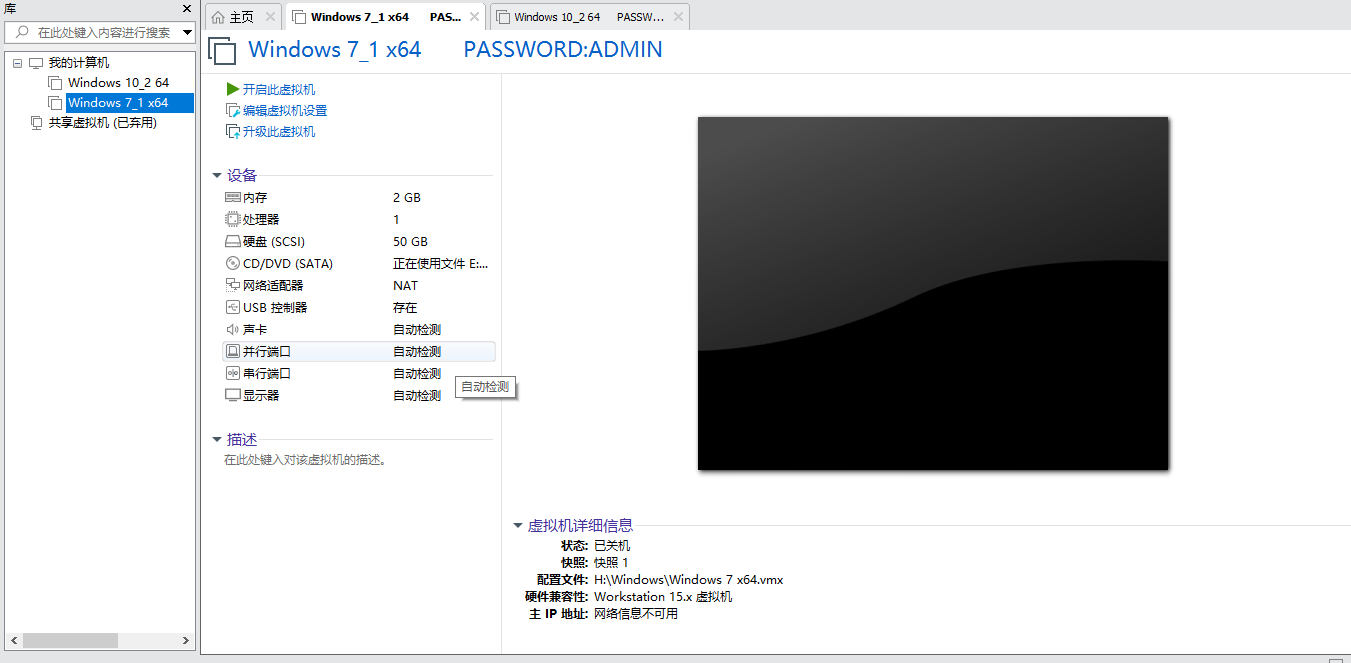Click config file path H:\Windows\Windows 7 x64.vmx

click(688, 579)
